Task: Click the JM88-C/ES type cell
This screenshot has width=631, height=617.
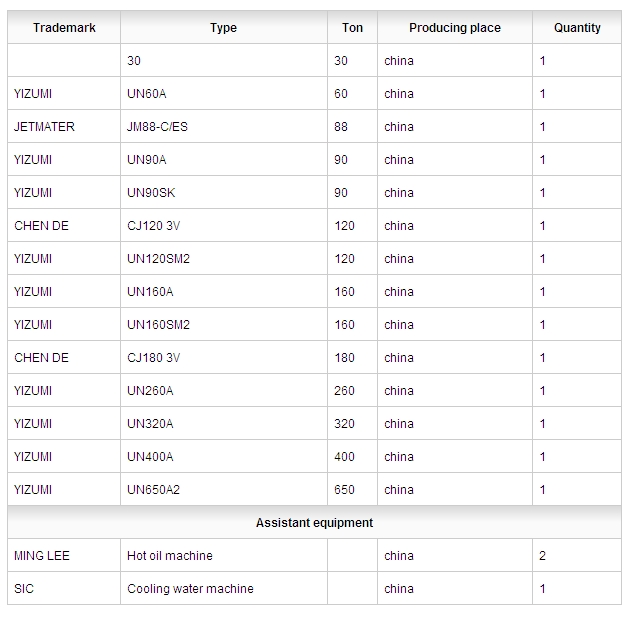Action: pyautogui.click(x=224, y=126)
